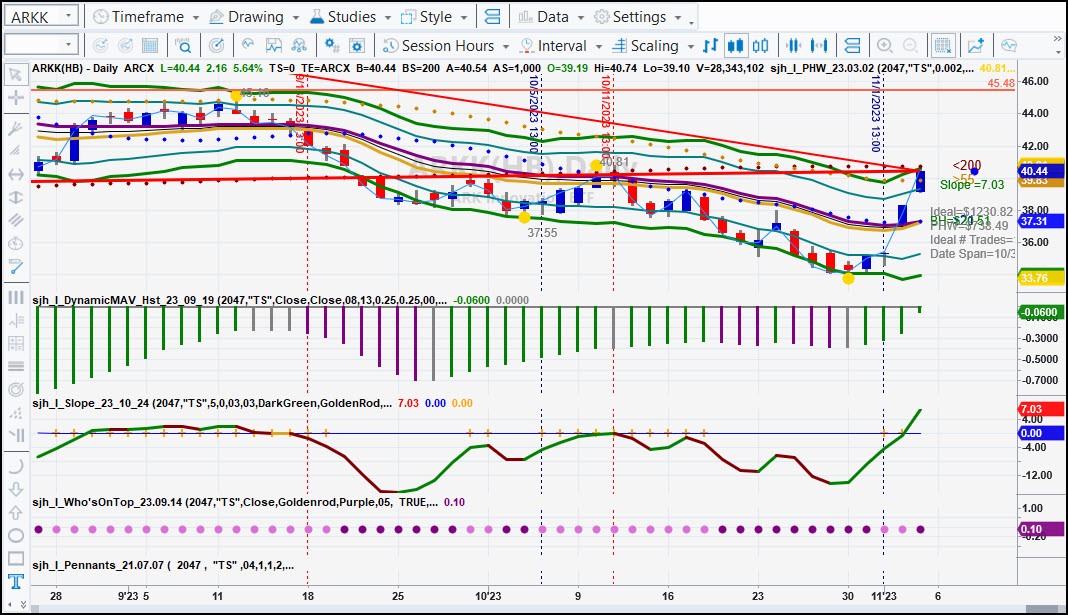The image size is (1068, 615).
Task: Click the 10/5/2023 vertical date marker label
Action: pos(534,114)
